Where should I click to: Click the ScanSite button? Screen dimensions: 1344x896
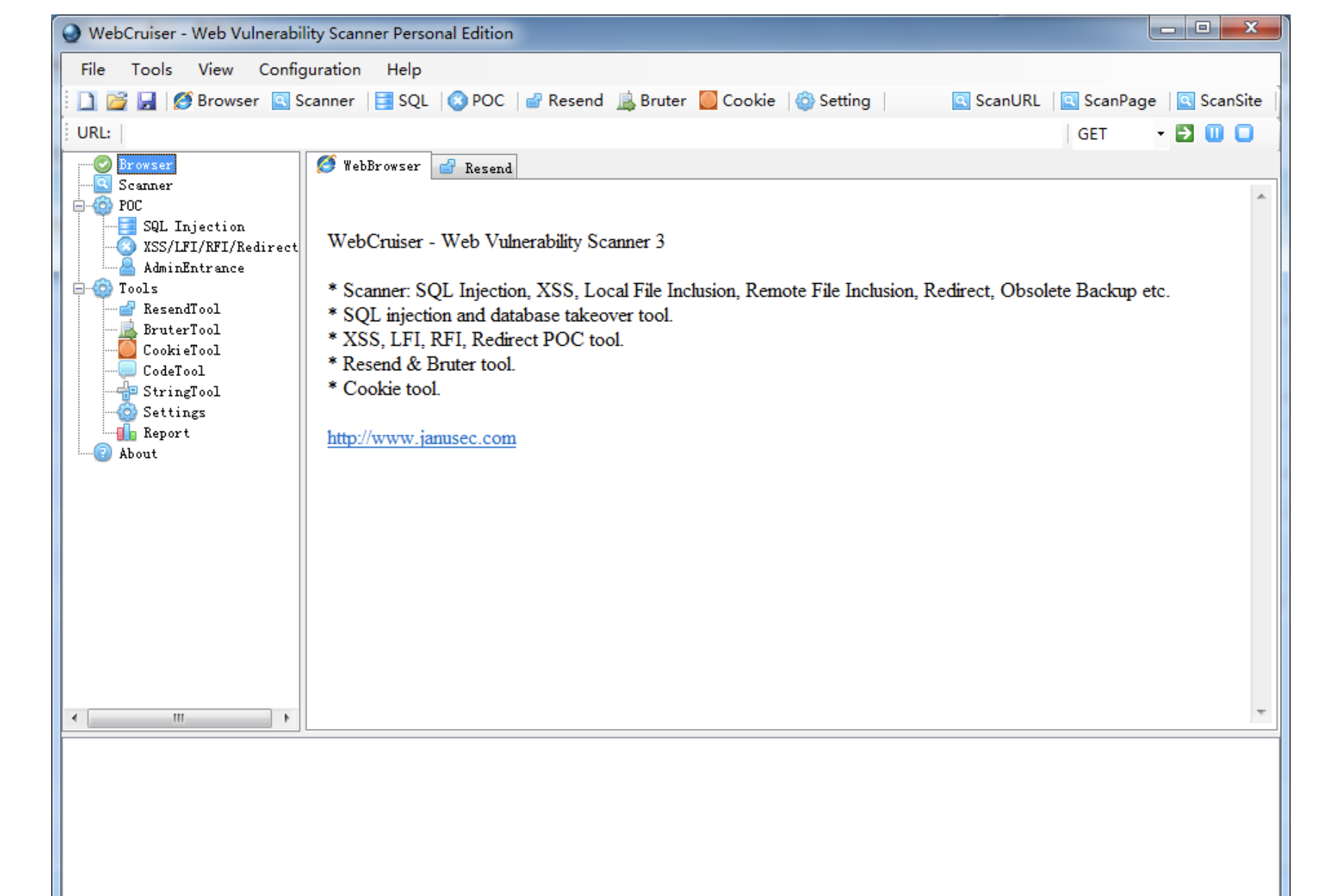coord(1219,101)
